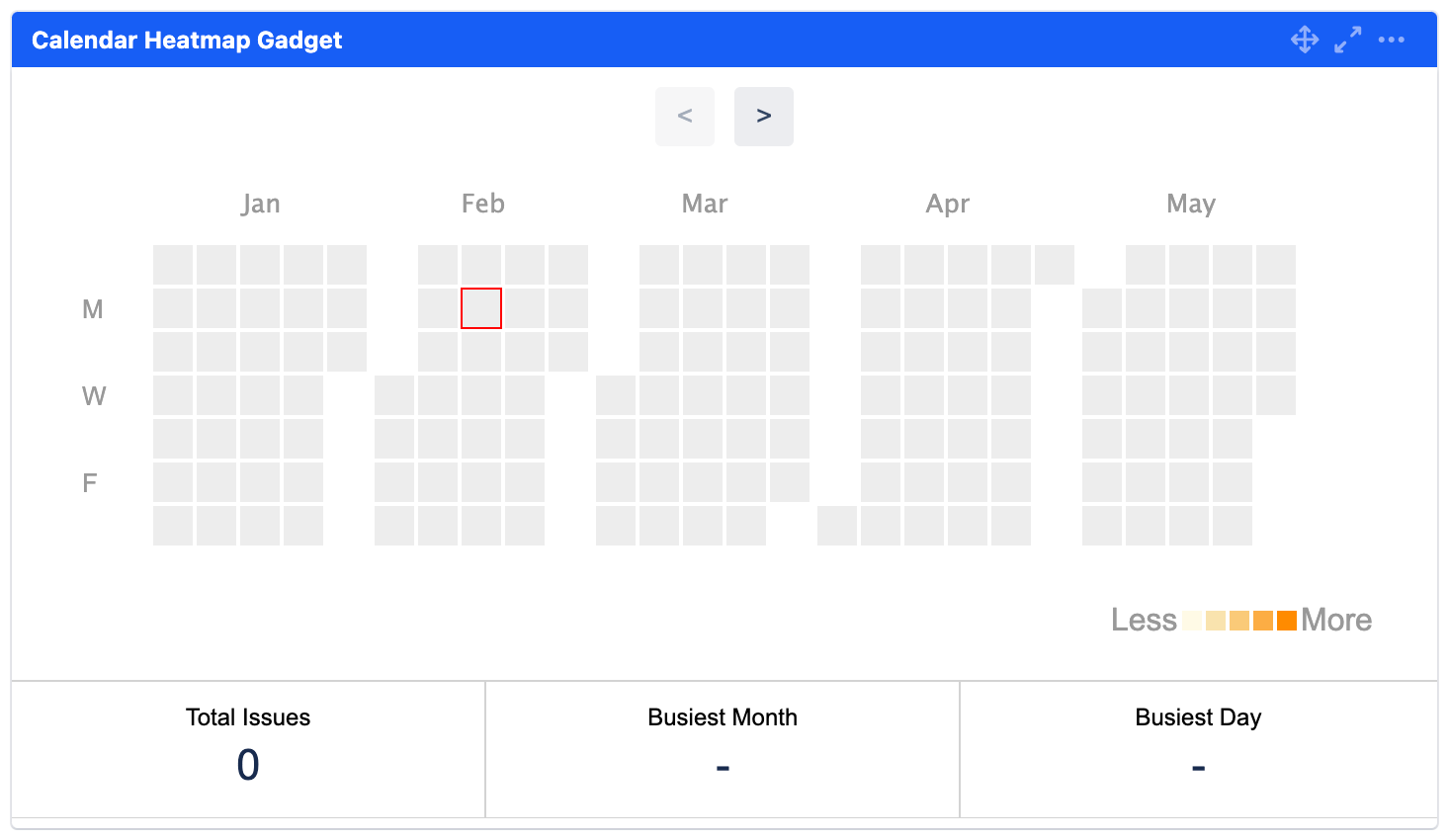1449x840 pixels.
Task: Click the F weekday row label
Action: pos(90,483)
